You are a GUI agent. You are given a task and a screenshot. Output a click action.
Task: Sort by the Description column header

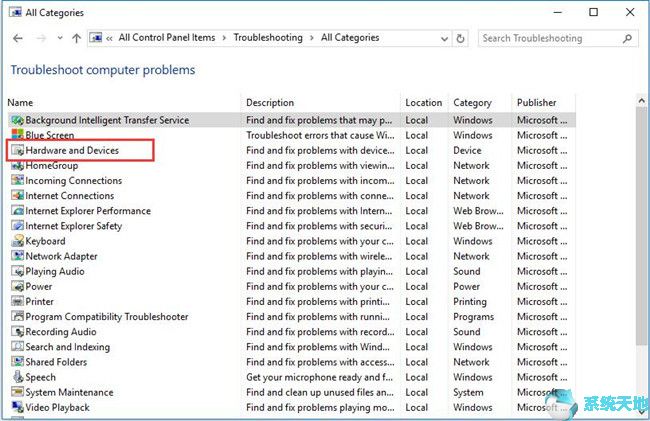(270, 103)
